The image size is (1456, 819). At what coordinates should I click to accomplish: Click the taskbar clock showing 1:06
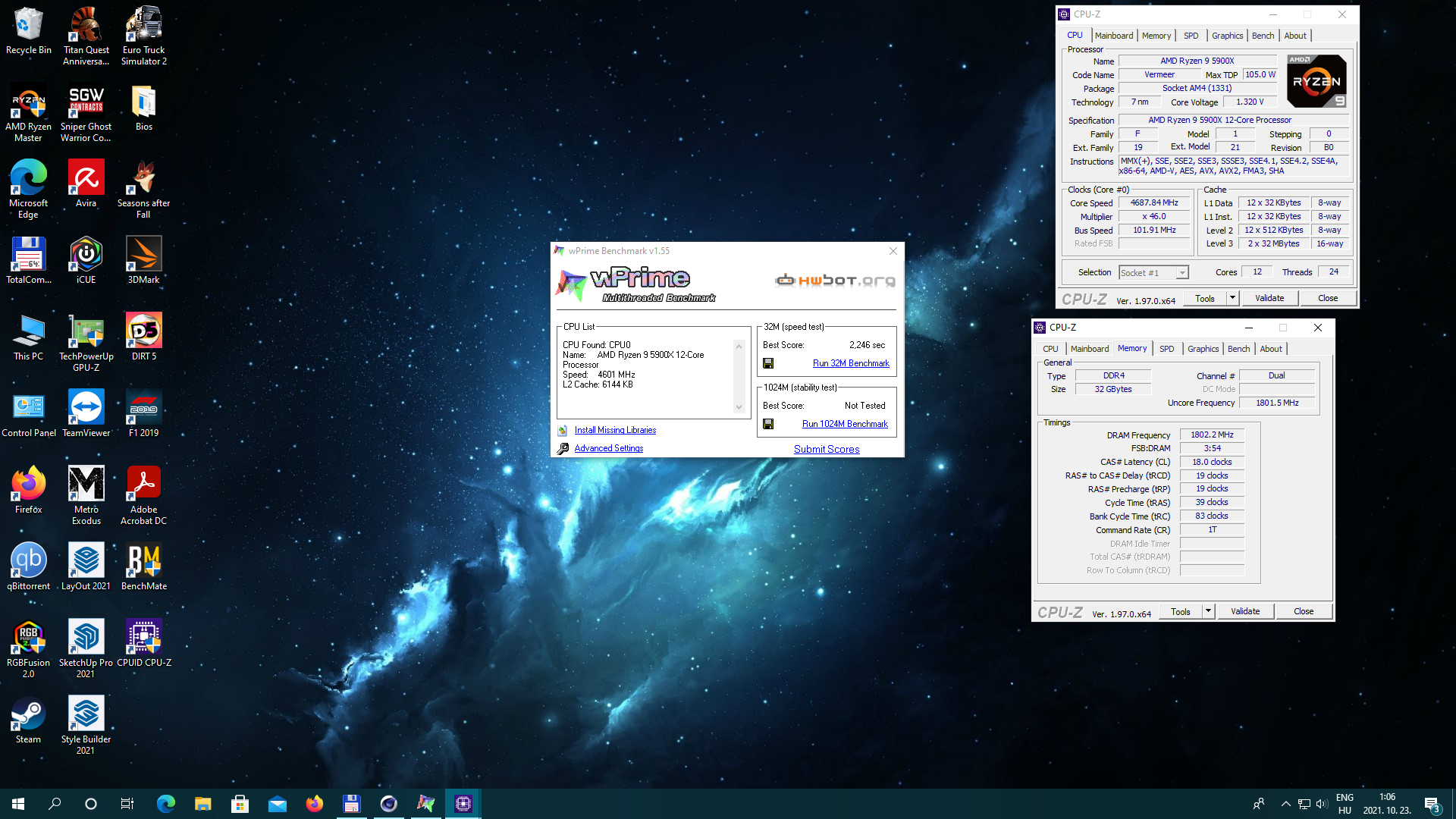coord(1387,804)
